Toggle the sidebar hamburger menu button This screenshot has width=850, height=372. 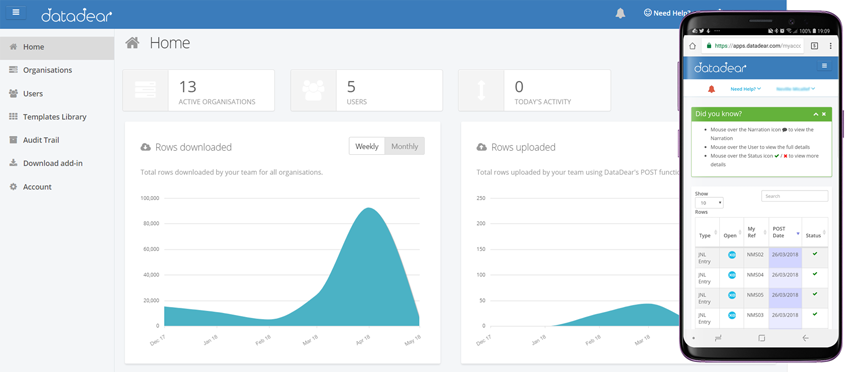16,12
